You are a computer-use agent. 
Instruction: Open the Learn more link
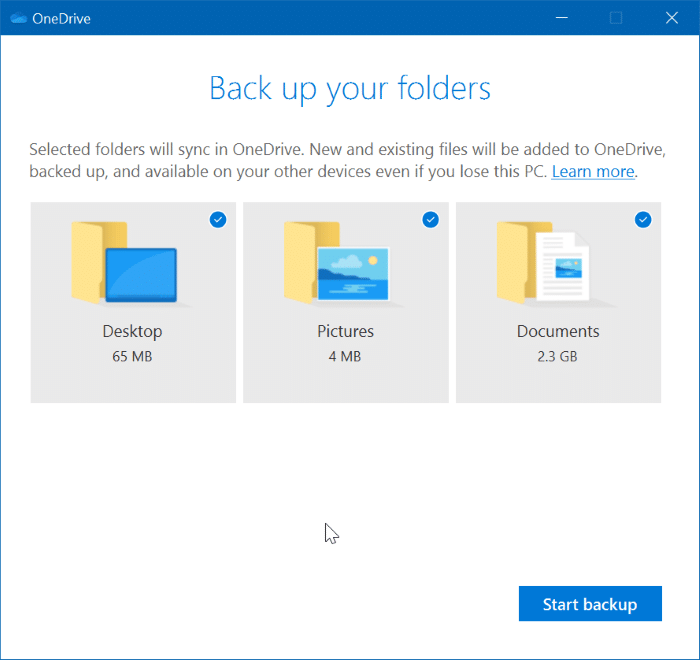(x=593, y=171)
